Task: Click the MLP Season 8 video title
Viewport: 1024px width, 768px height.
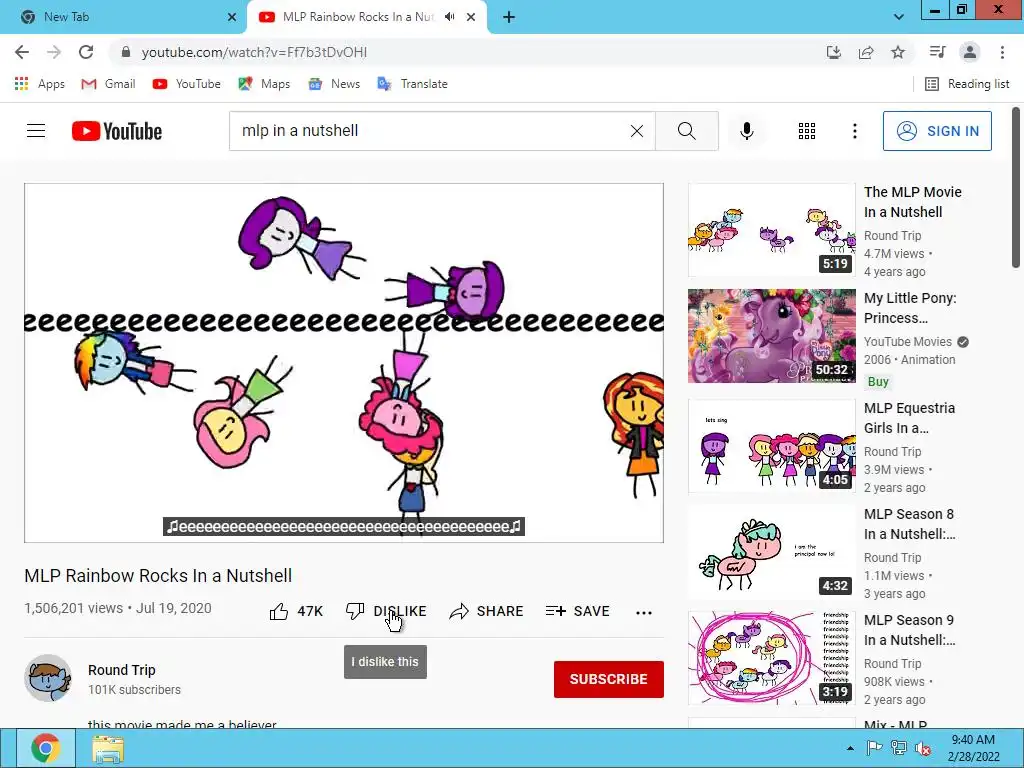Action: point(909,524)
